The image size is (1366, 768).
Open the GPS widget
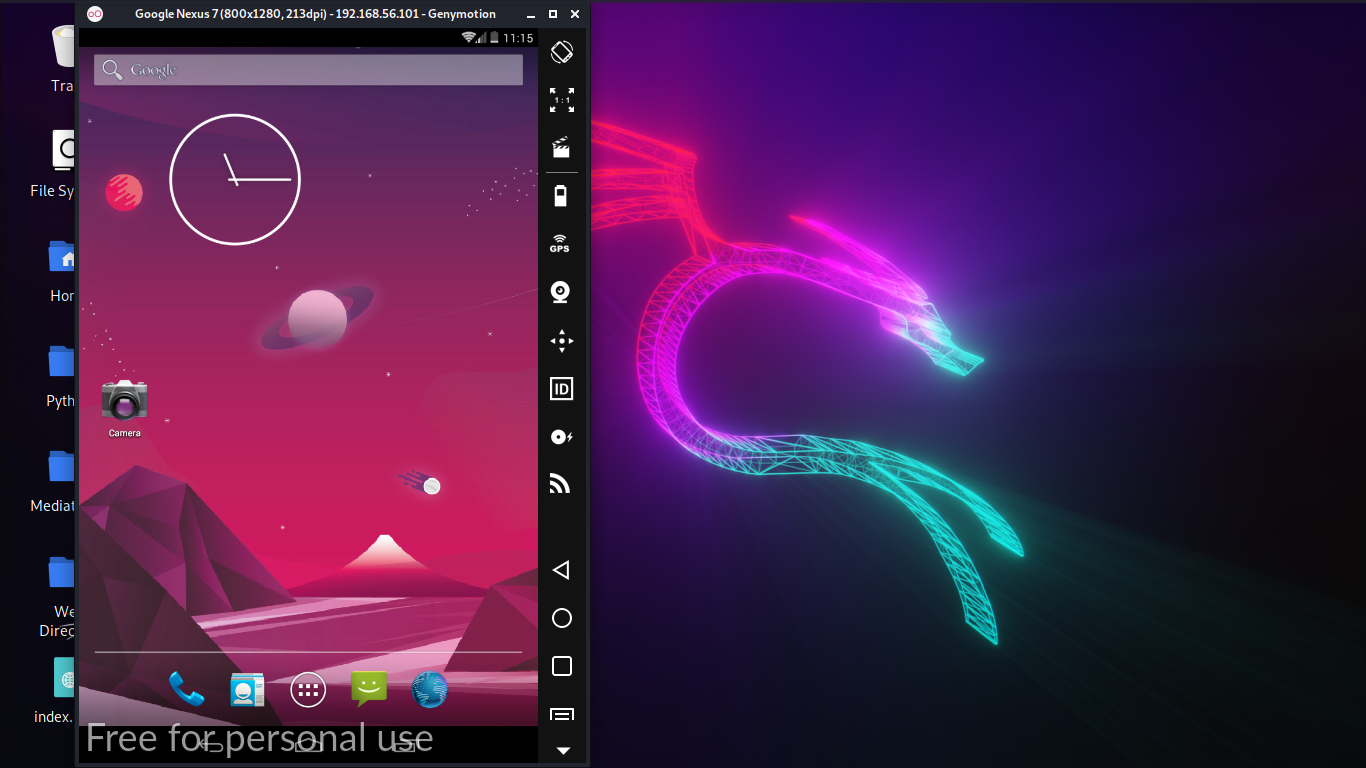560,243
